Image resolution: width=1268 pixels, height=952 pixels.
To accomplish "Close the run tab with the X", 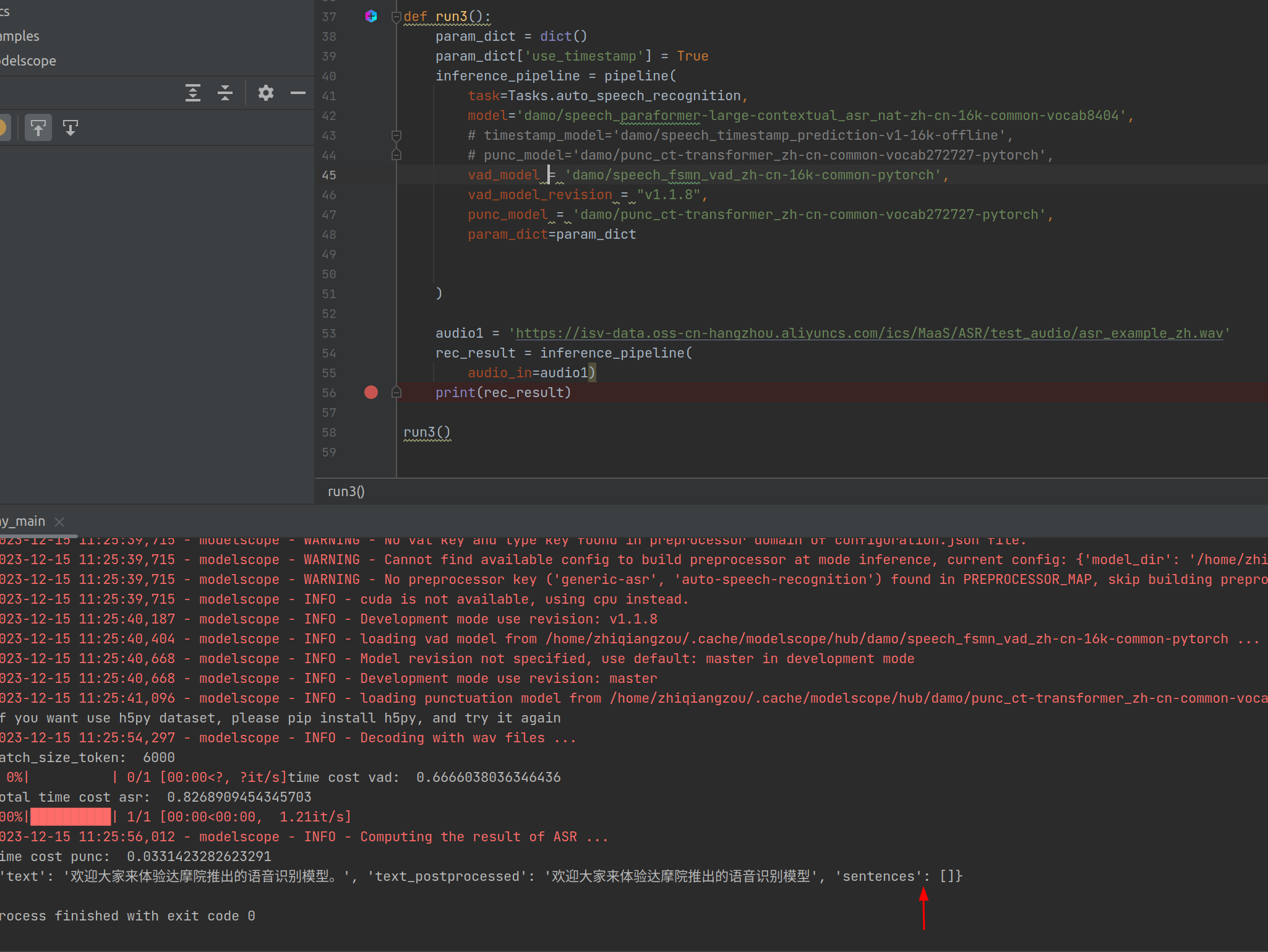I will [59, 521].
